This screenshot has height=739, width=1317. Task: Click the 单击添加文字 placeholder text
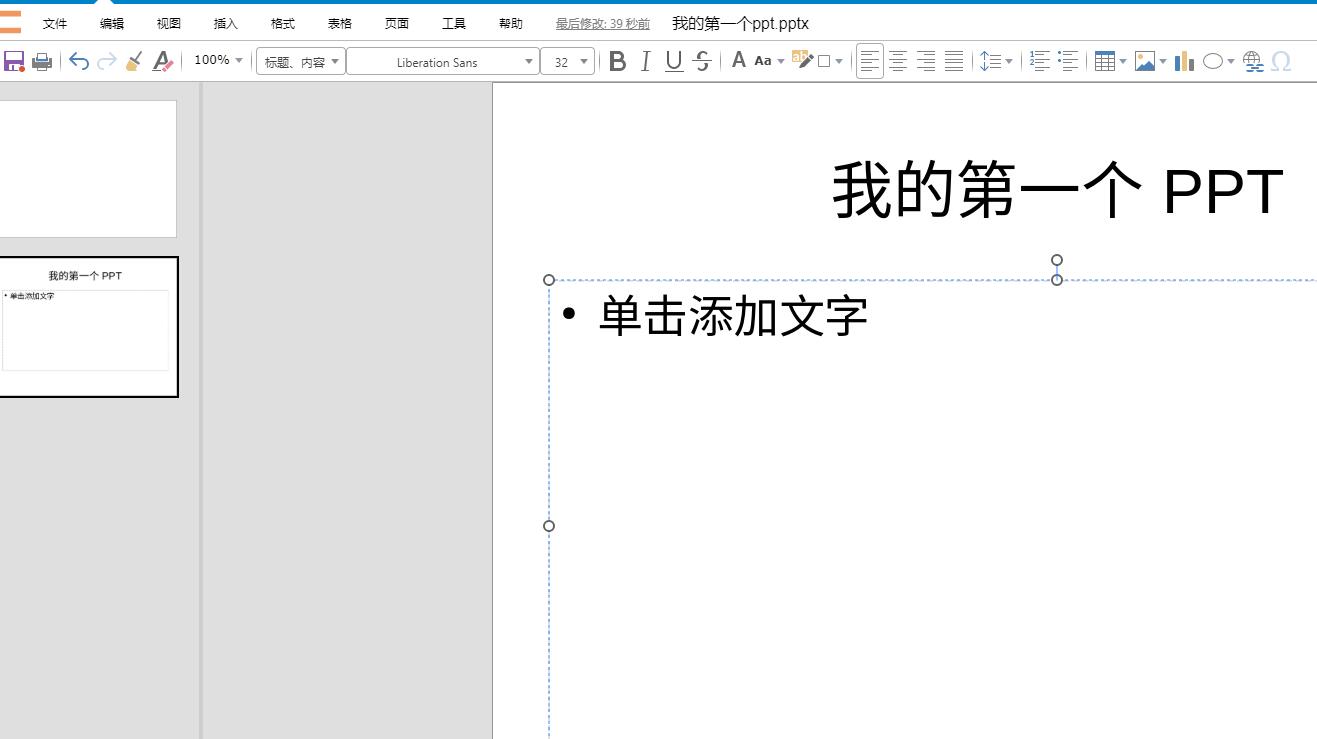point(733,316)
